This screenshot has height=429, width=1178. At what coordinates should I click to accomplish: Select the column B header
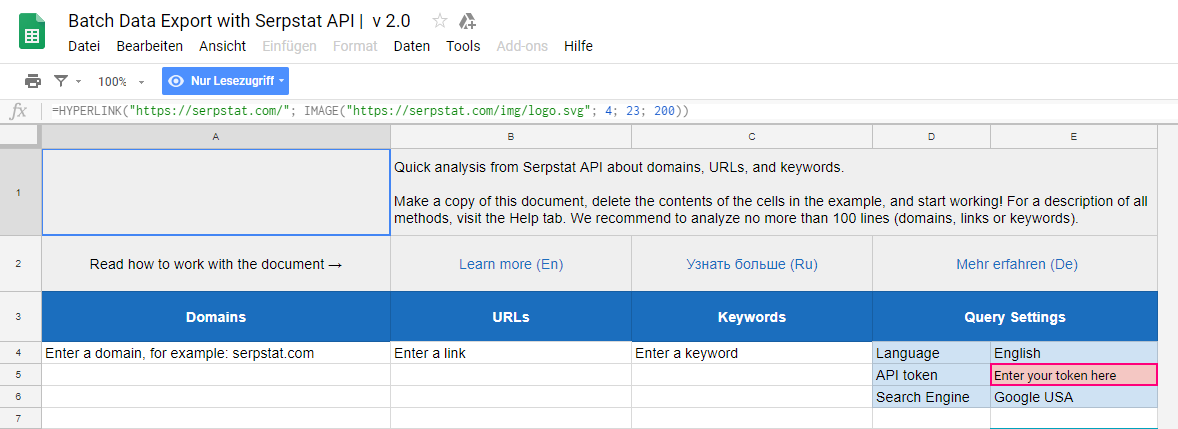[511, 137]
